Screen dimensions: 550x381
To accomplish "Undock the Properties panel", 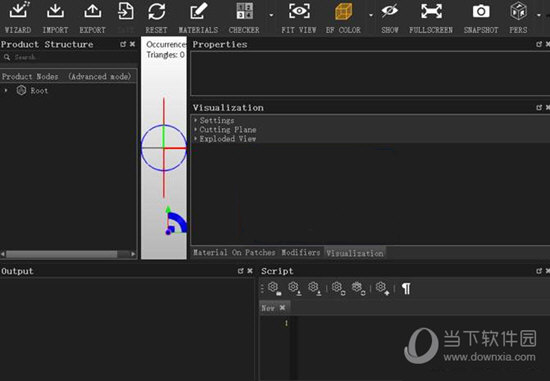I will click(539, 44).
